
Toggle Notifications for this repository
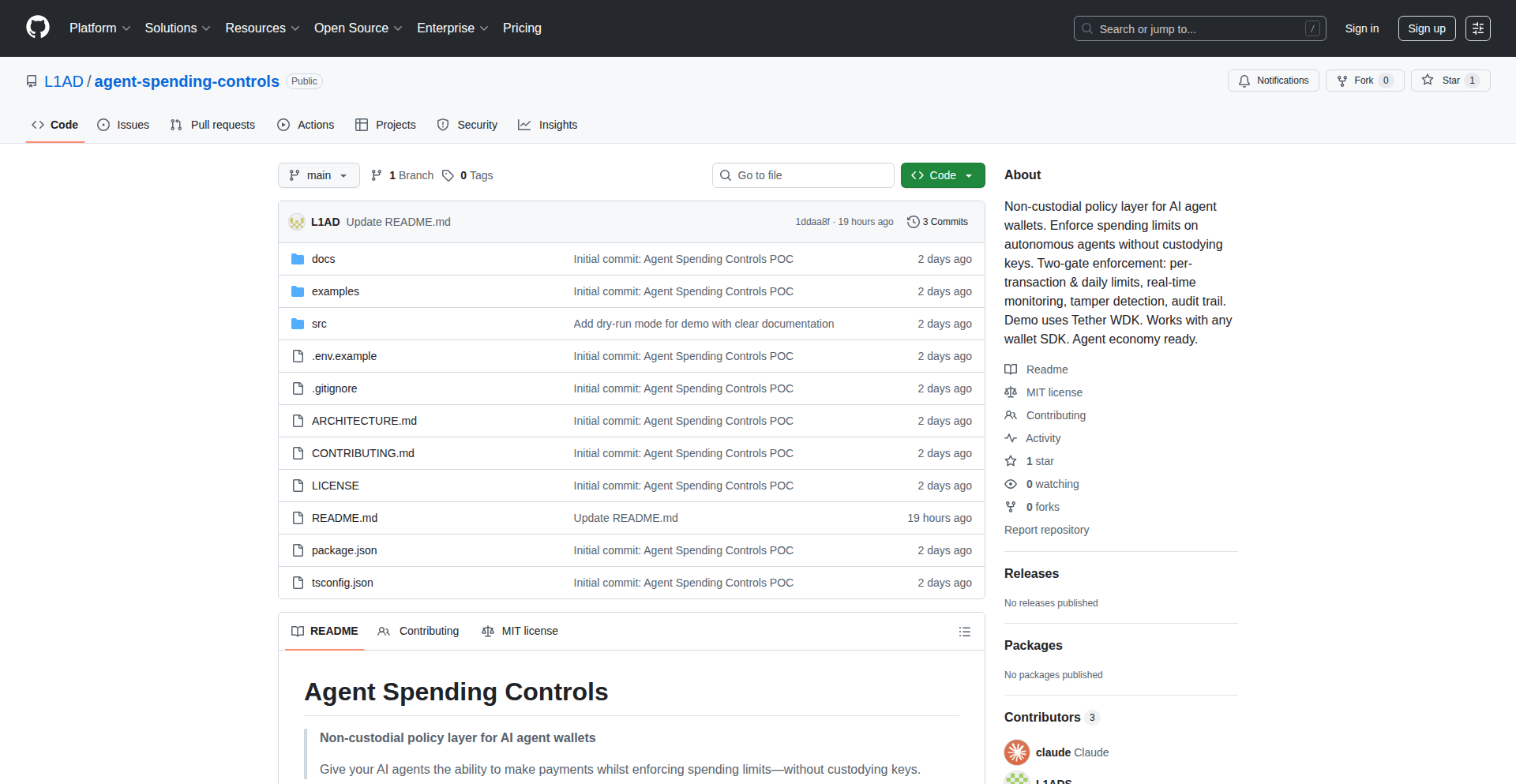tap(1273, 81)
